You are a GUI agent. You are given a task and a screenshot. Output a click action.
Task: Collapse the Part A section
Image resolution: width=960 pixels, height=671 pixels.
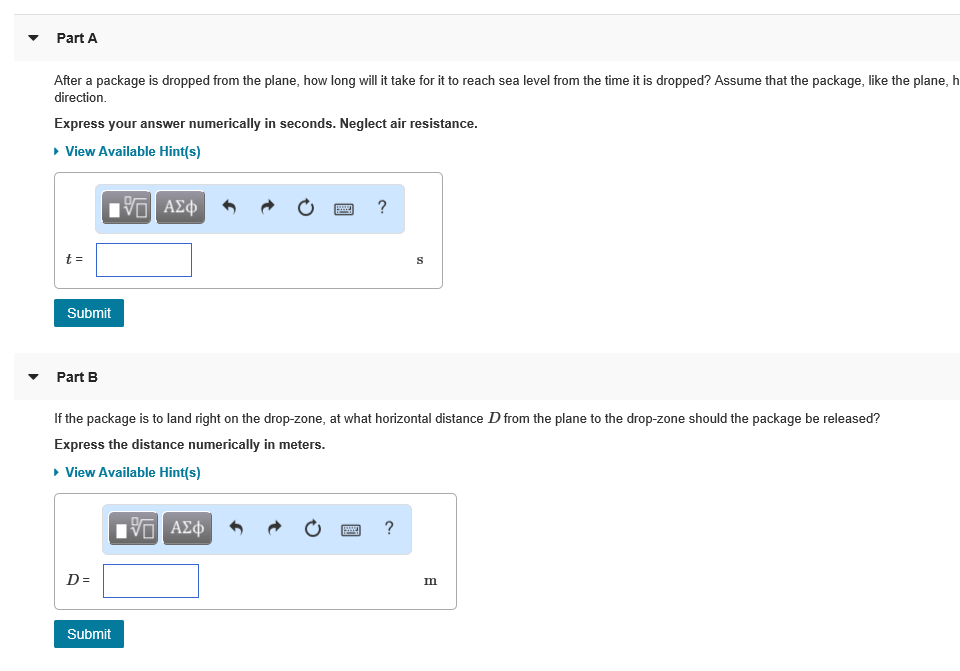pyautogui.click(x=34, y=38)
